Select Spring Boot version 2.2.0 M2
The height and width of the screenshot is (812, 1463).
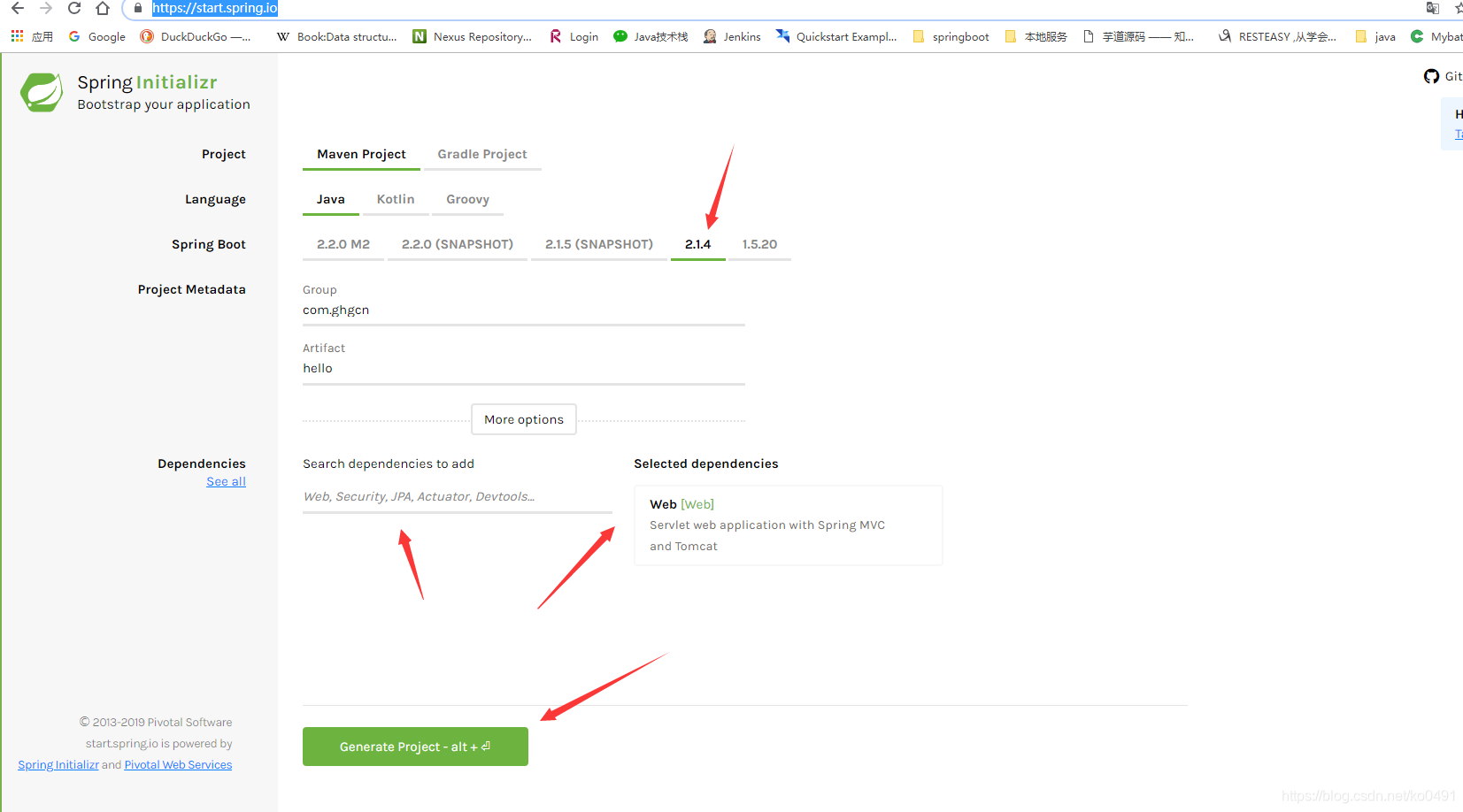pyautogui.click(x=343, y=244)
